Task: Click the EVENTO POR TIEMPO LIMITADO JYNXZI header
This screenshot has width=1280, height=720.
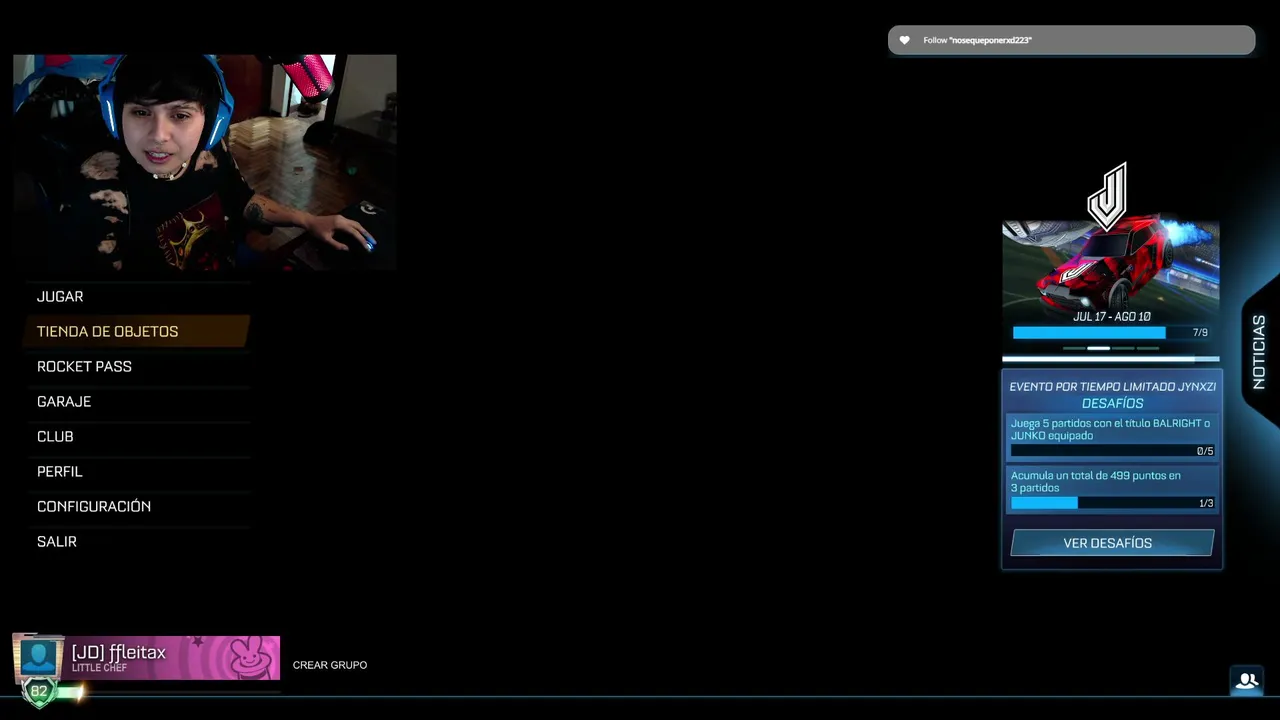Action: 1112,387
